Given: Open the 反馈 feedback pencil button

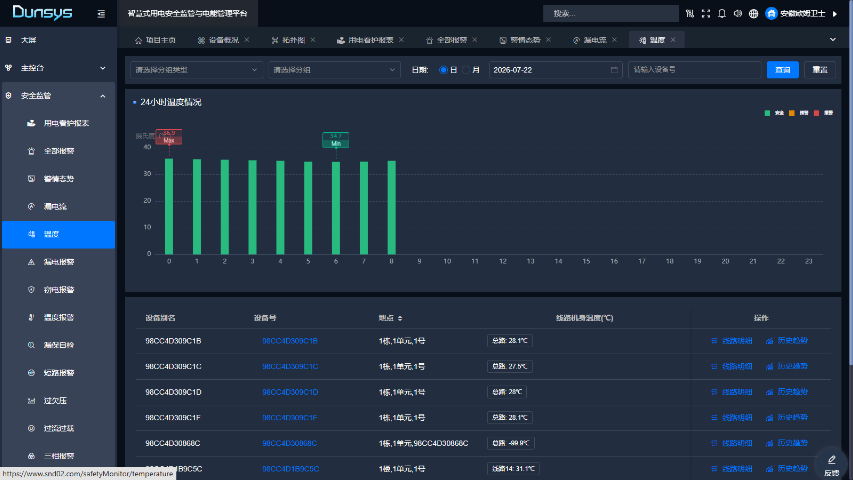Looking at the screenshot, I should point(831,464).
